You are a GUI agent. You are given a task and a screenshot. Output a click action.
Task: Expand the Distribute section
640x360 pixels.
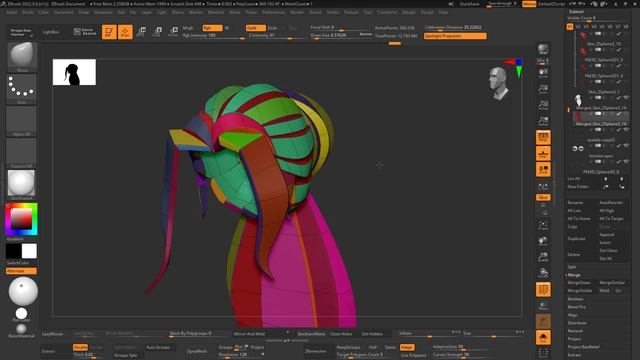pyautogui.click(x=577, y=323)
